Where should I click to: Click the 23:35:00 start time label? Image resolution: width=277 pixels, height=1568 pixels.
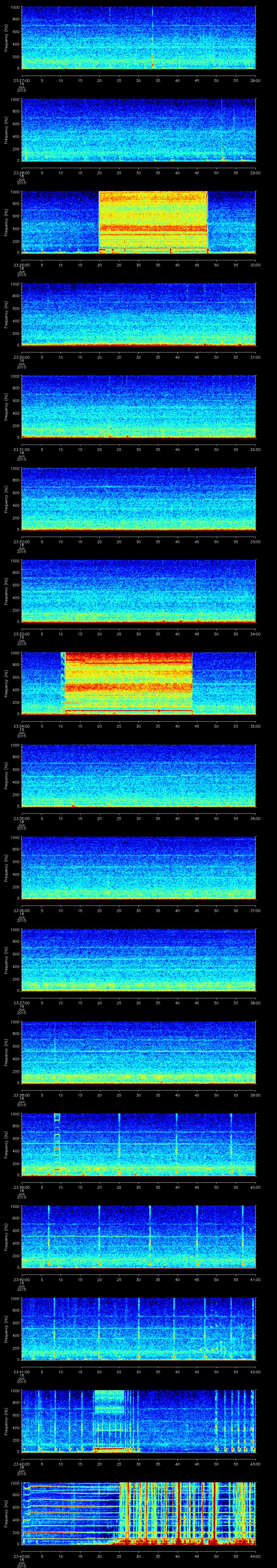point(21,819)
